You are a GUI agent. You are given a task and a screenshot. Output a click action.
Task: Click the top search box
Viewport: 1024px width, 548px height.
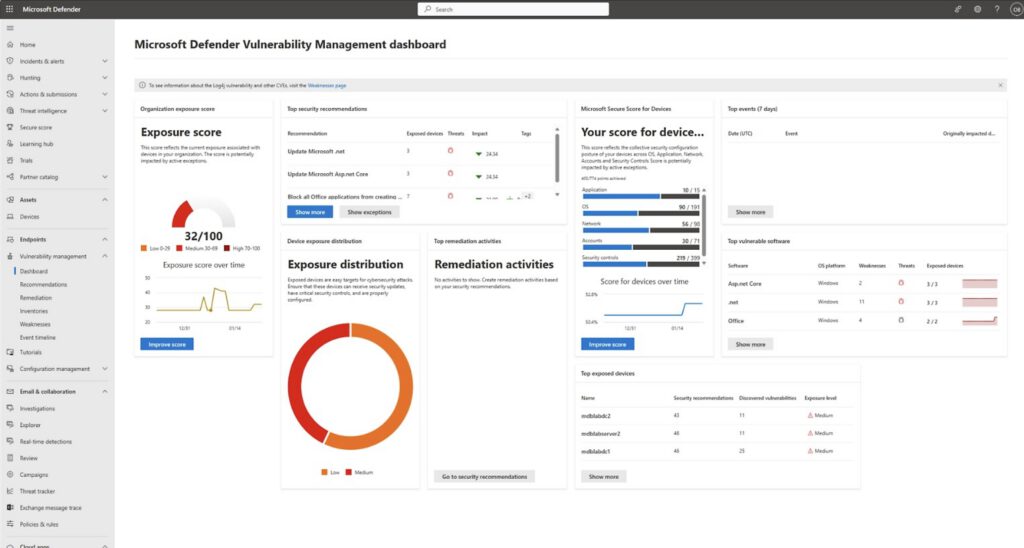point(513,9)
